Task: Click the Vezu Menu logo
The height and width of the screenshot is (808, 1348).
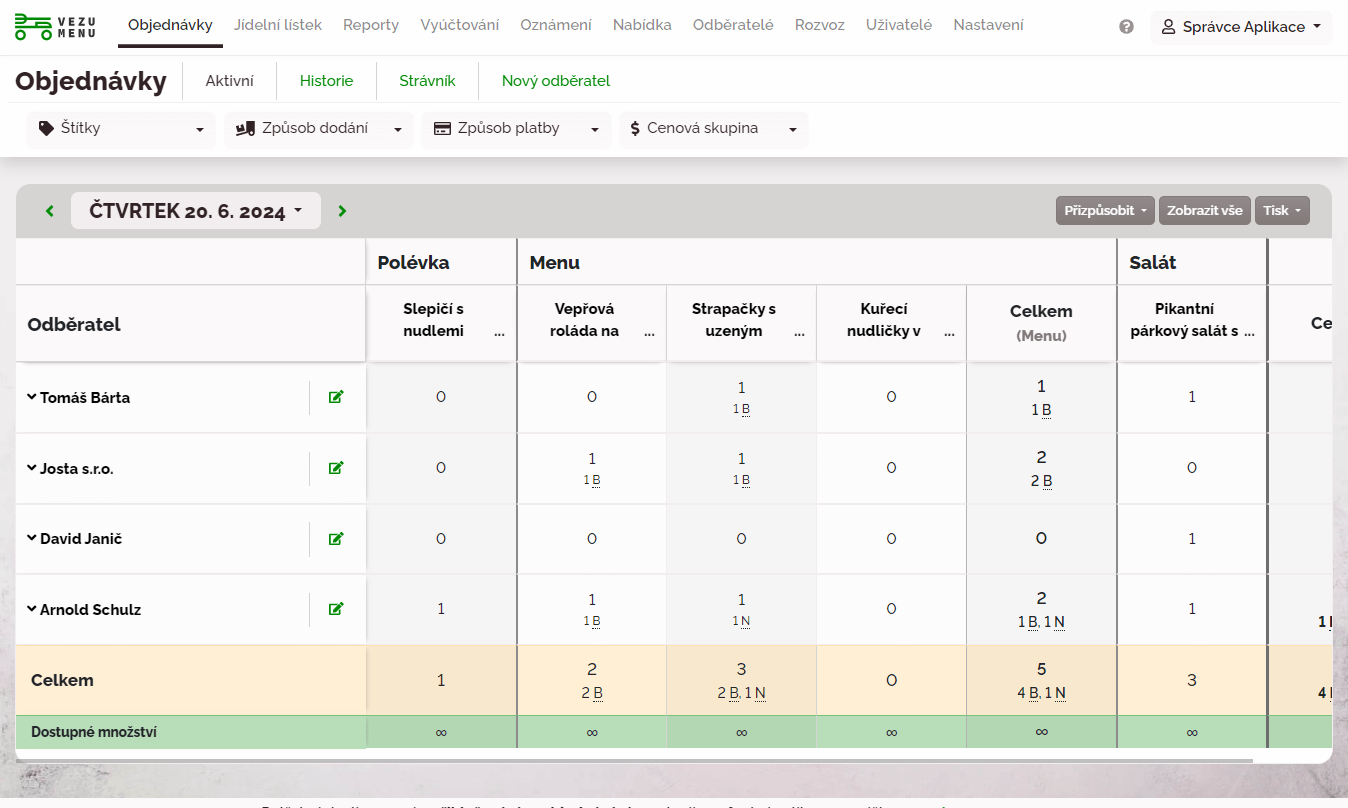Action: [x=55, y=27]
